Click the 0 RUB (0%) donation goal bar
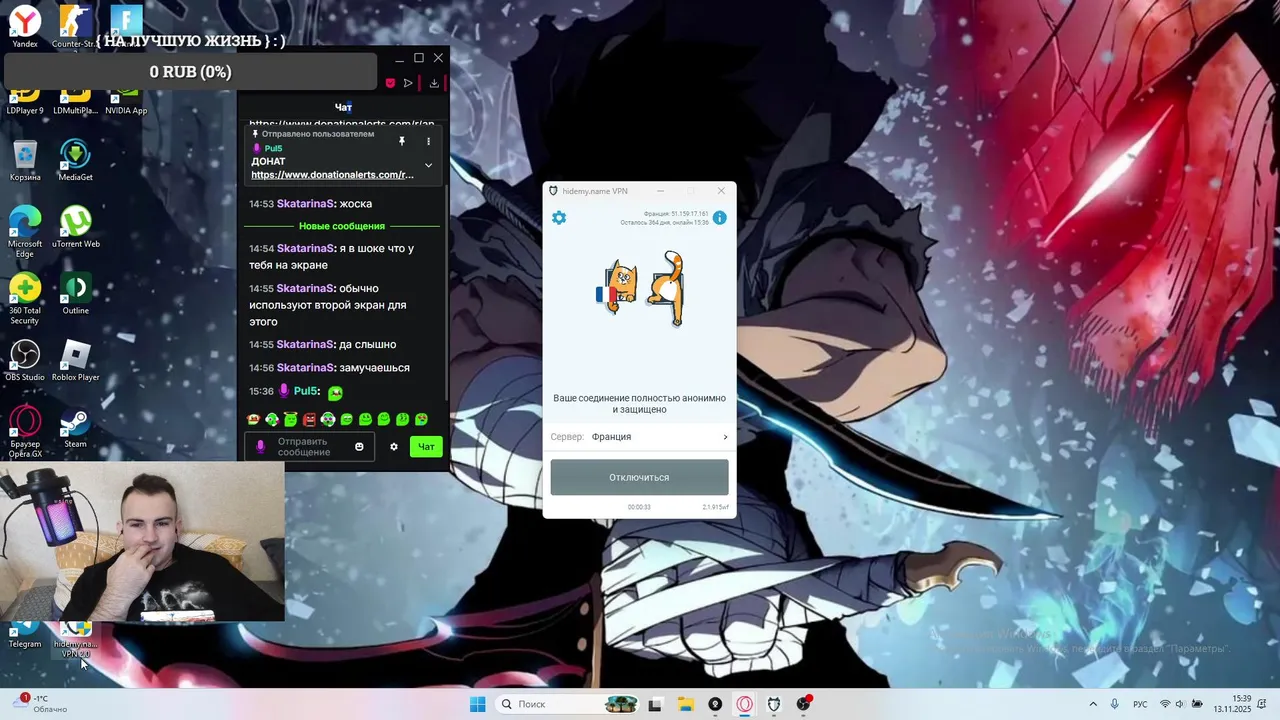1280x720 pixels. tap(190, 72)
